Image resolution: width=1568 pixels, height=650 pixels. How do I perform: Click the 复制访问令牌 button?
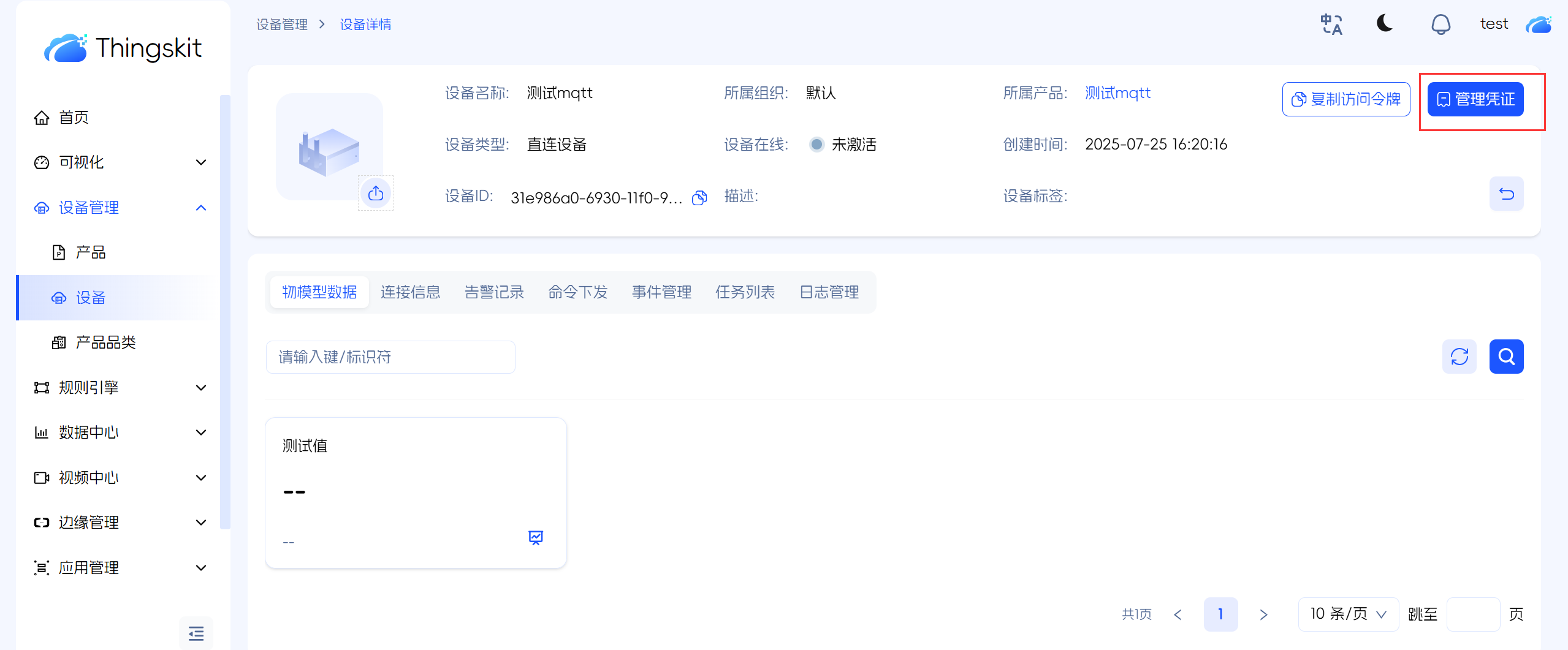(x=1345, y=99)
